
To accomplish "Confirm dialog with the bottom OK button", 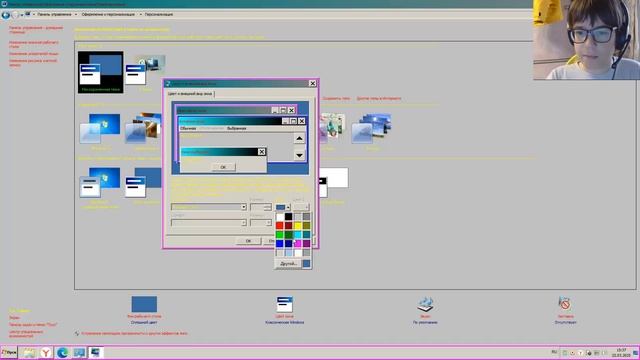I will [248, 241].
